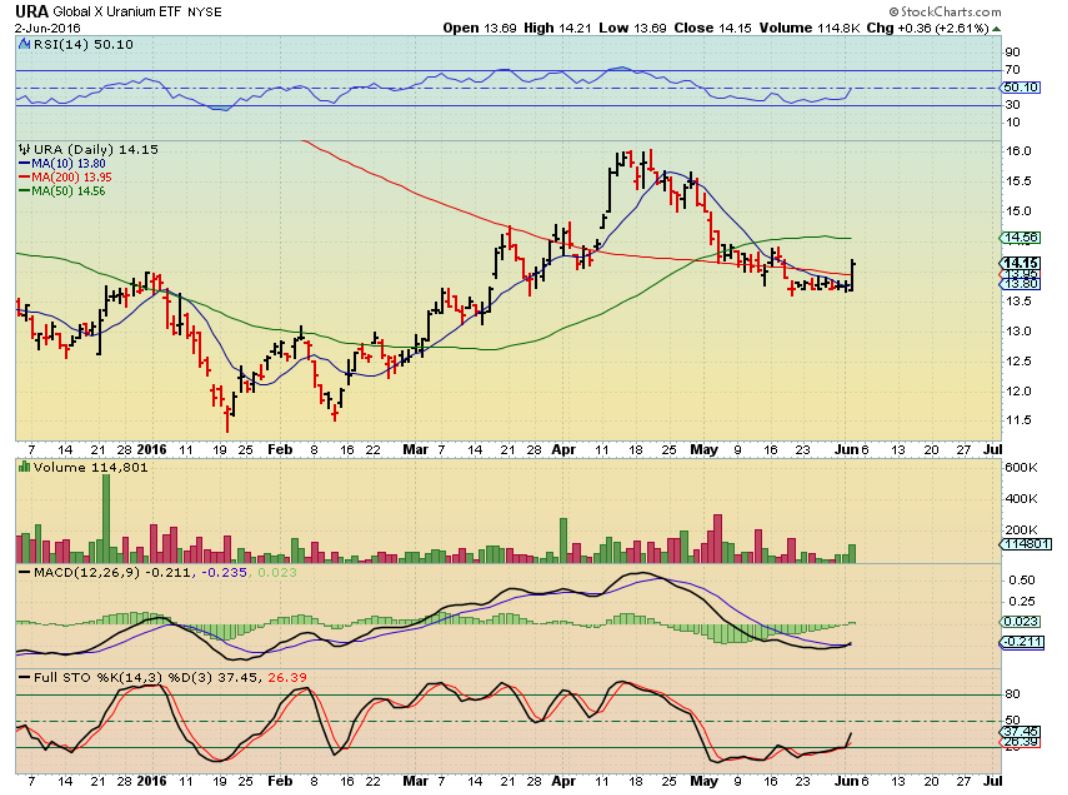The height and width of the screenshot is (795, 1068).
Task: Click the black line marker before MACD(12,26,9)
Action: (x=25, y=572)
